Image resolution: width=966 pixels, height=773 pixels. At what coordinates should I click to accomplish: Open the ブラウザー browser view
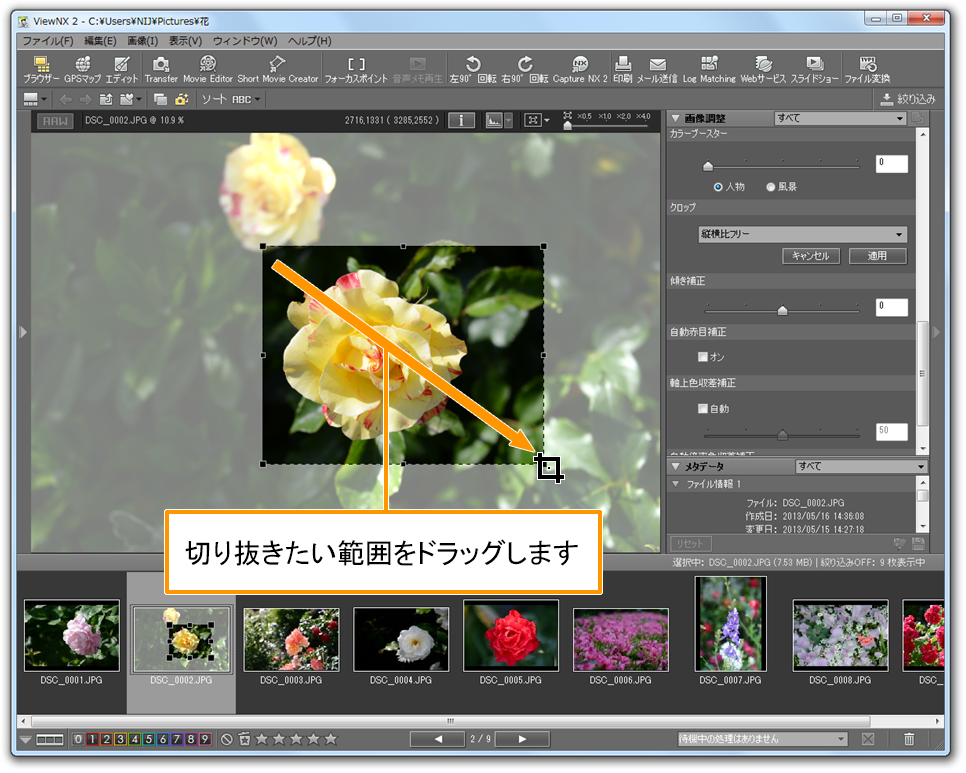[41, 70]
